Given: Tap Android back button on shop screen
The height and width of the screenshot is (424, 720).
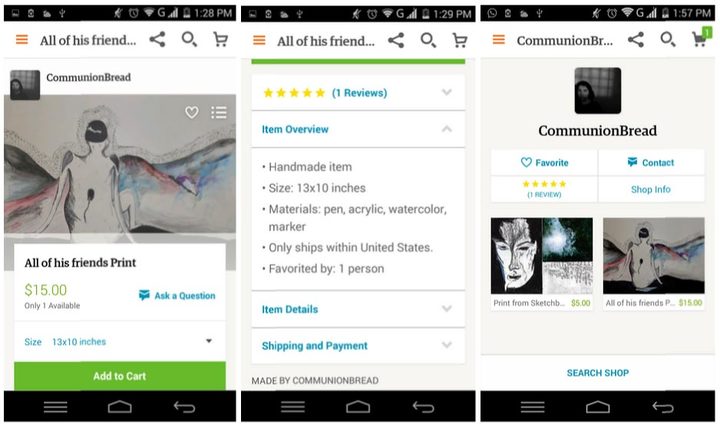Looking at the screenshot, I should [x=663, y=407].
